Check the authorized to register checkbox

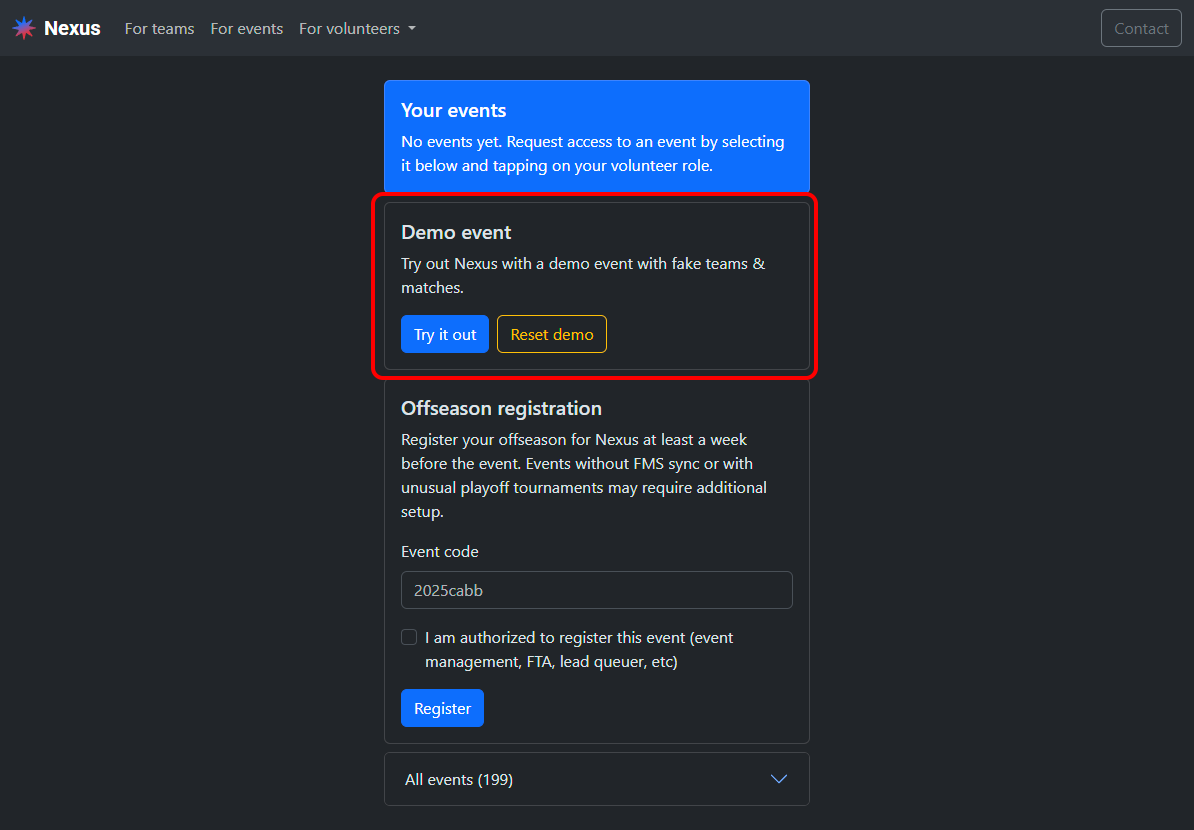pos(409,637)
